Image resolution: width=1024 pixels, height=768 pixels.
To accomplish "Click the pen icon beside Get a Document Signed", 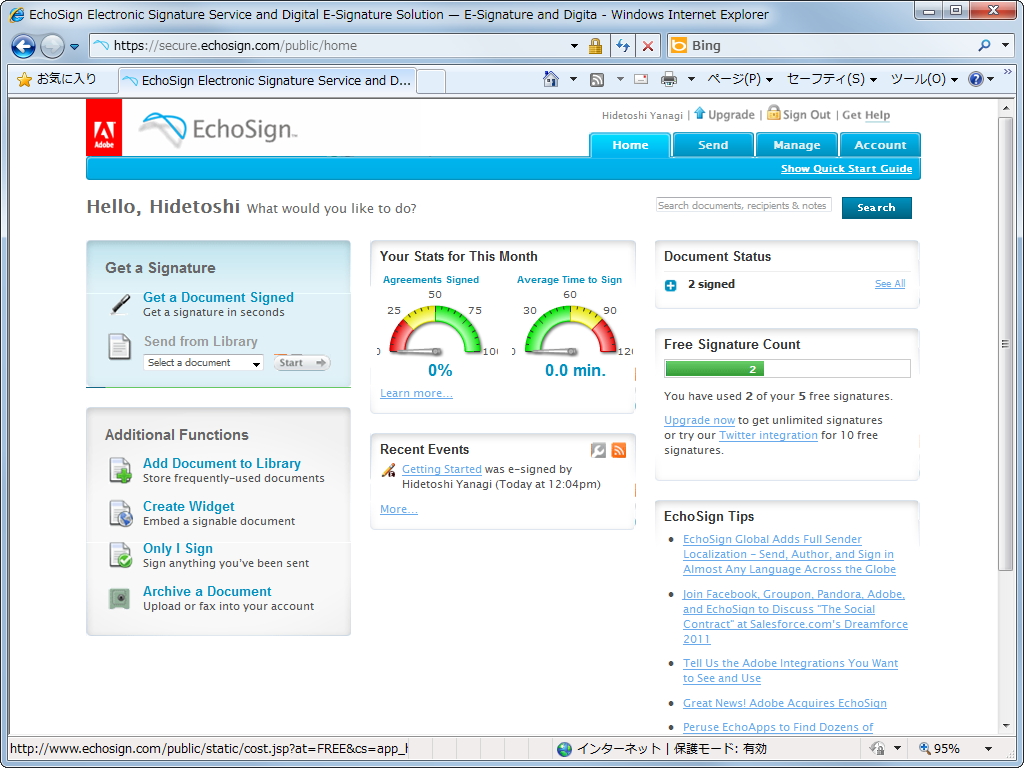I will click(x=120, y=304).
